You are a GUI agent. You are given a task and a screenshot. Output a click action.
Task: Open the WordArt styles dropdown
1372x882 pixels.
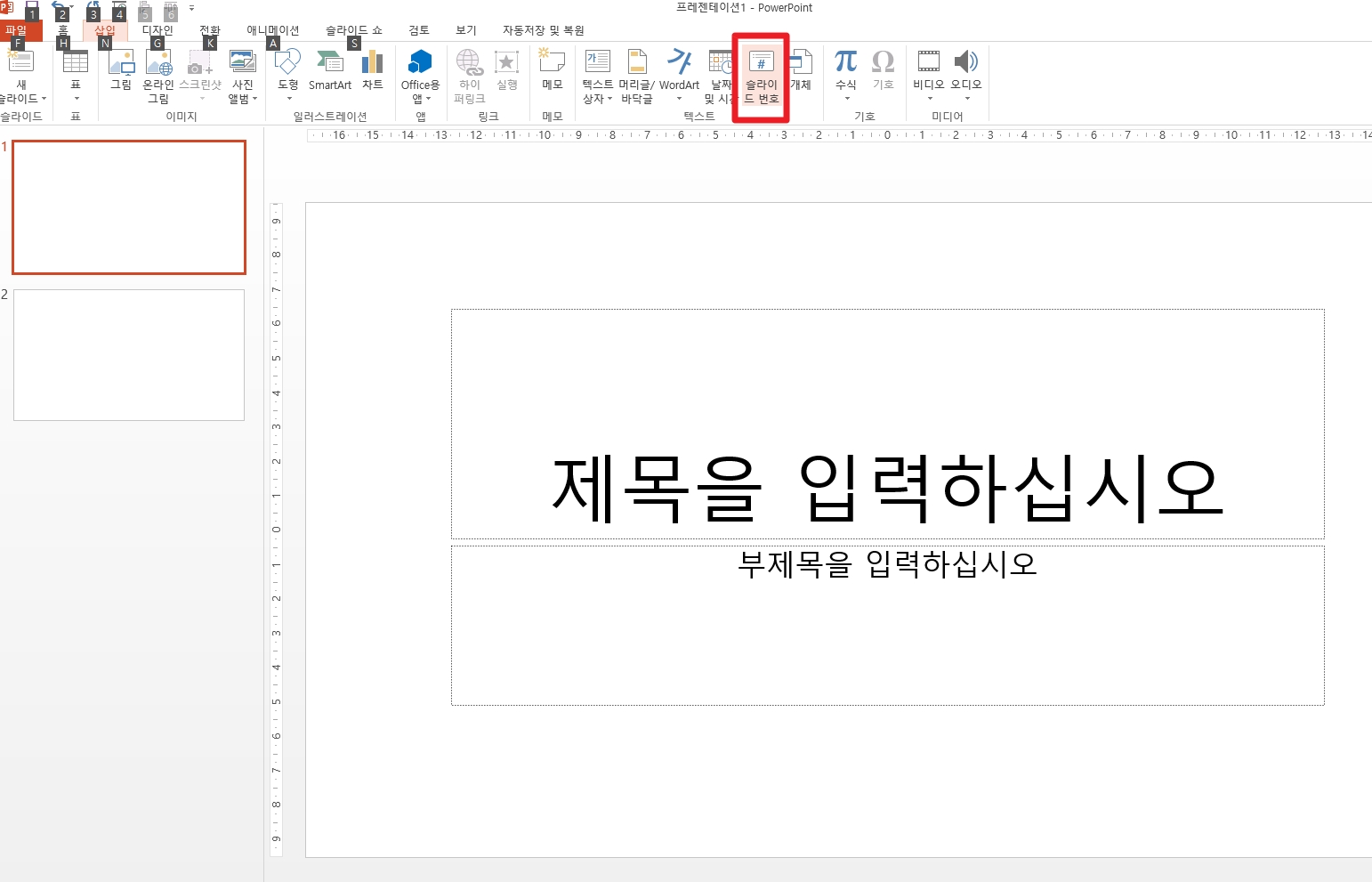click(x=679, y=99)
